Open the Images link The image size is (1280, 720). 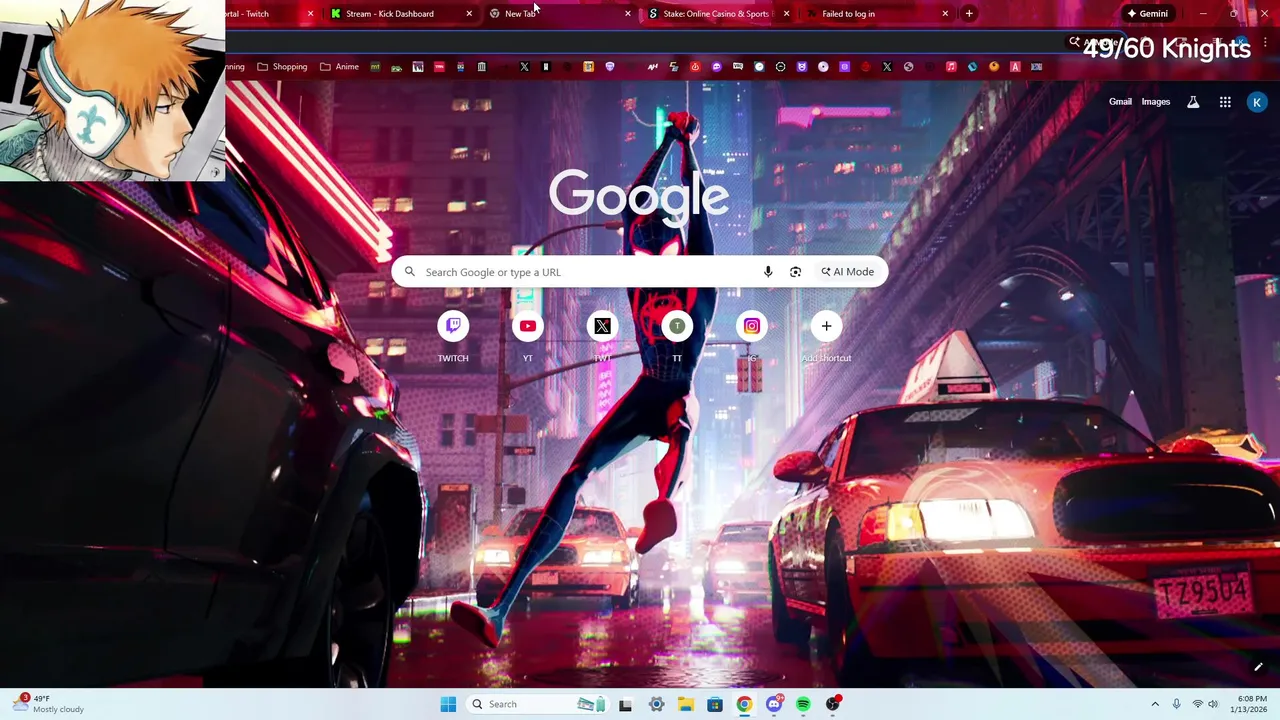point(1156,102)
